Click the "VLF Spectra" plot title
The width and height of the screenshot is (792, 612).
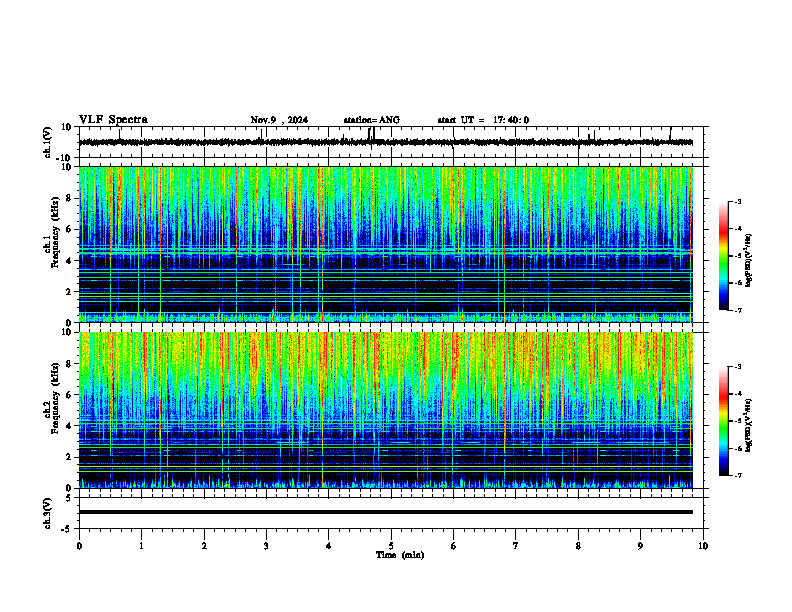click(113, 120)
